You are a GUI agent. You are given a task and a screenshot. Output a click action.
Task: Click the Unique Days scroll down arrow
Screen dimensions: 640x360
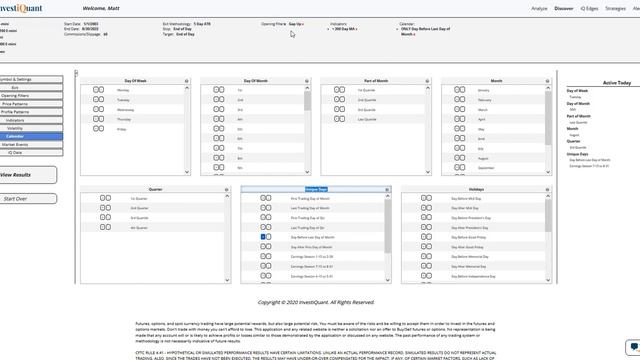coord(387,280)
